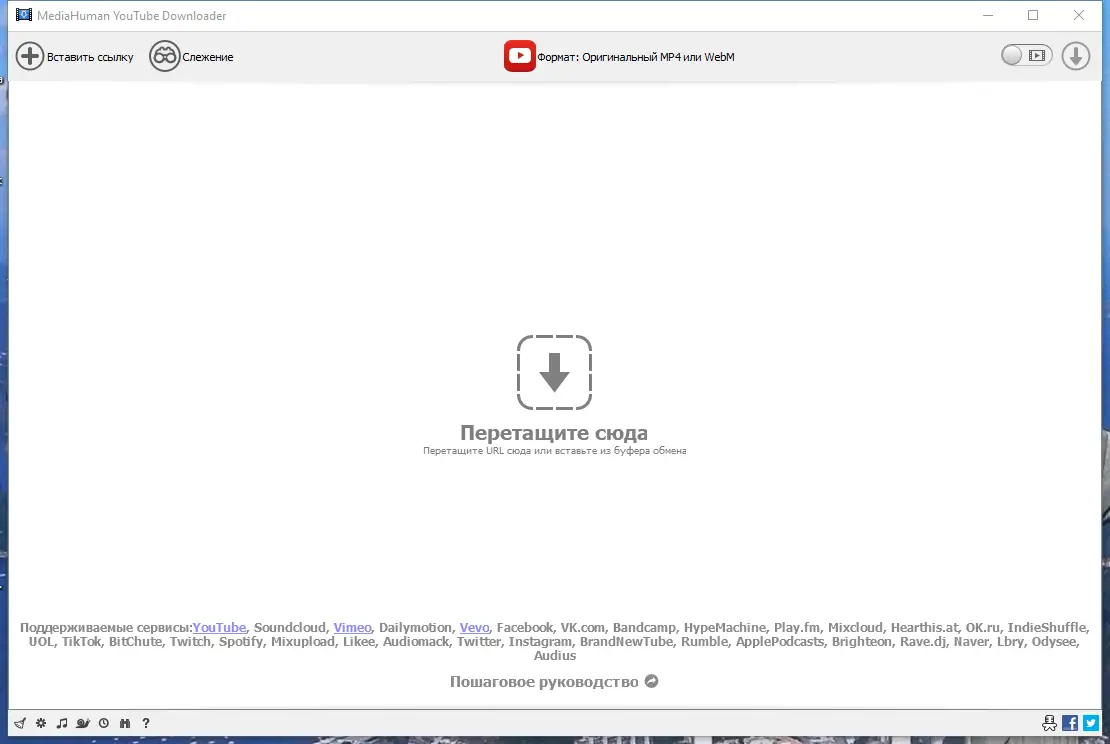Open the Vimeo link in the services list

click(x=352, y=628)
